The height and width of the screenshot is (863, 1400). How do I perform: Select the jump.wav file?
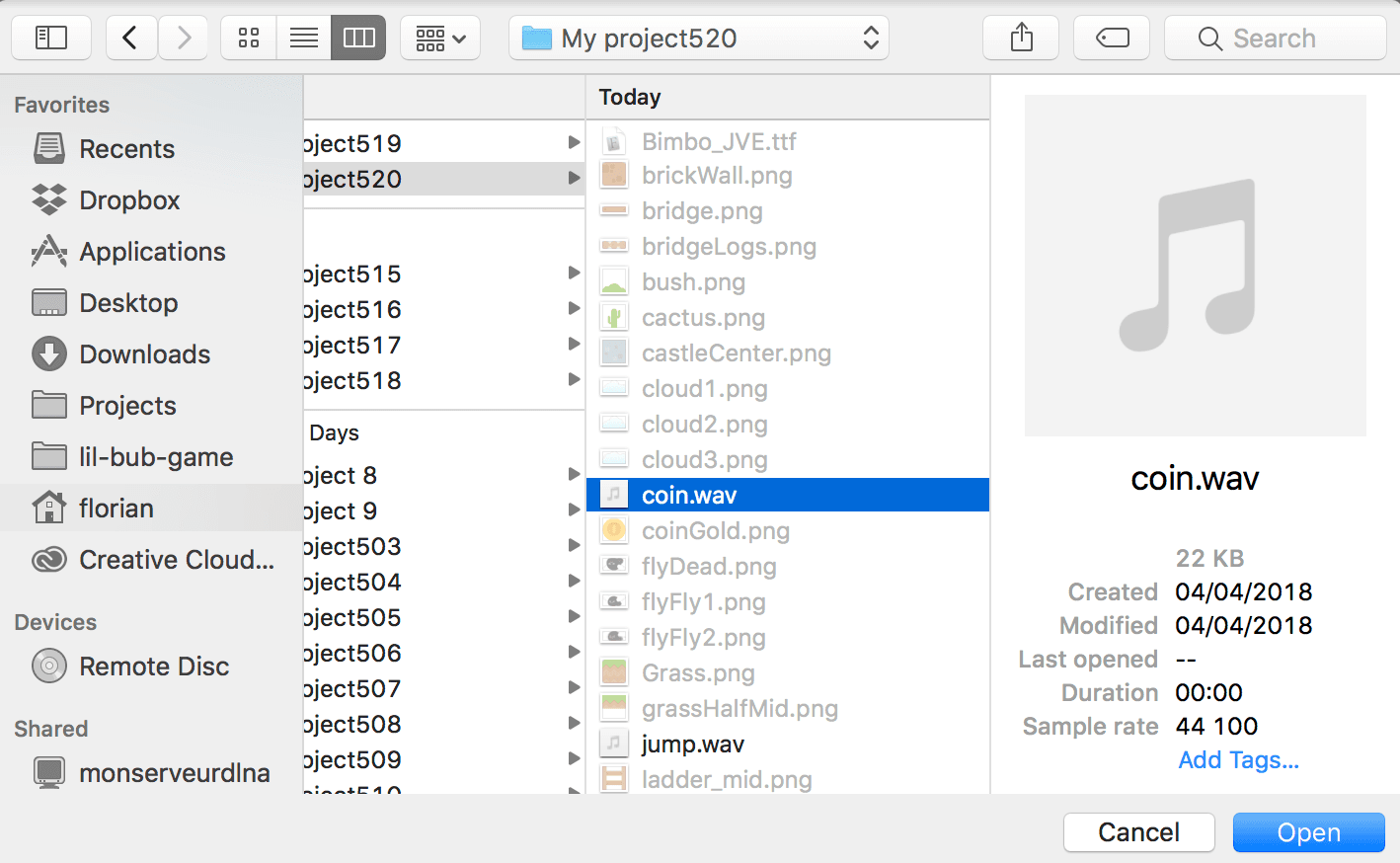tap(692, 744)
